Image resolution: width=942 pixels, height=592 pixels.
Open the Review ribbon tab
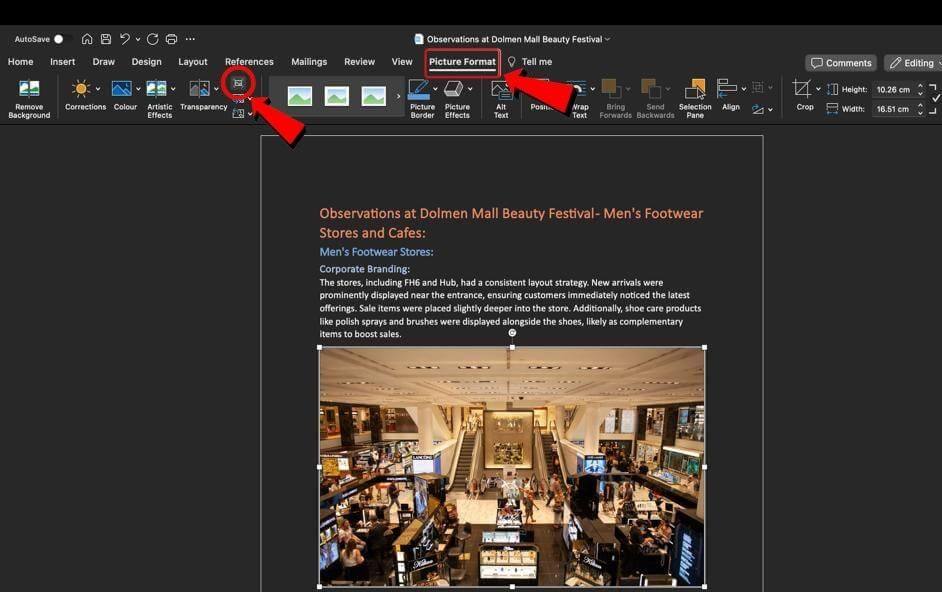tap(359, 61)
